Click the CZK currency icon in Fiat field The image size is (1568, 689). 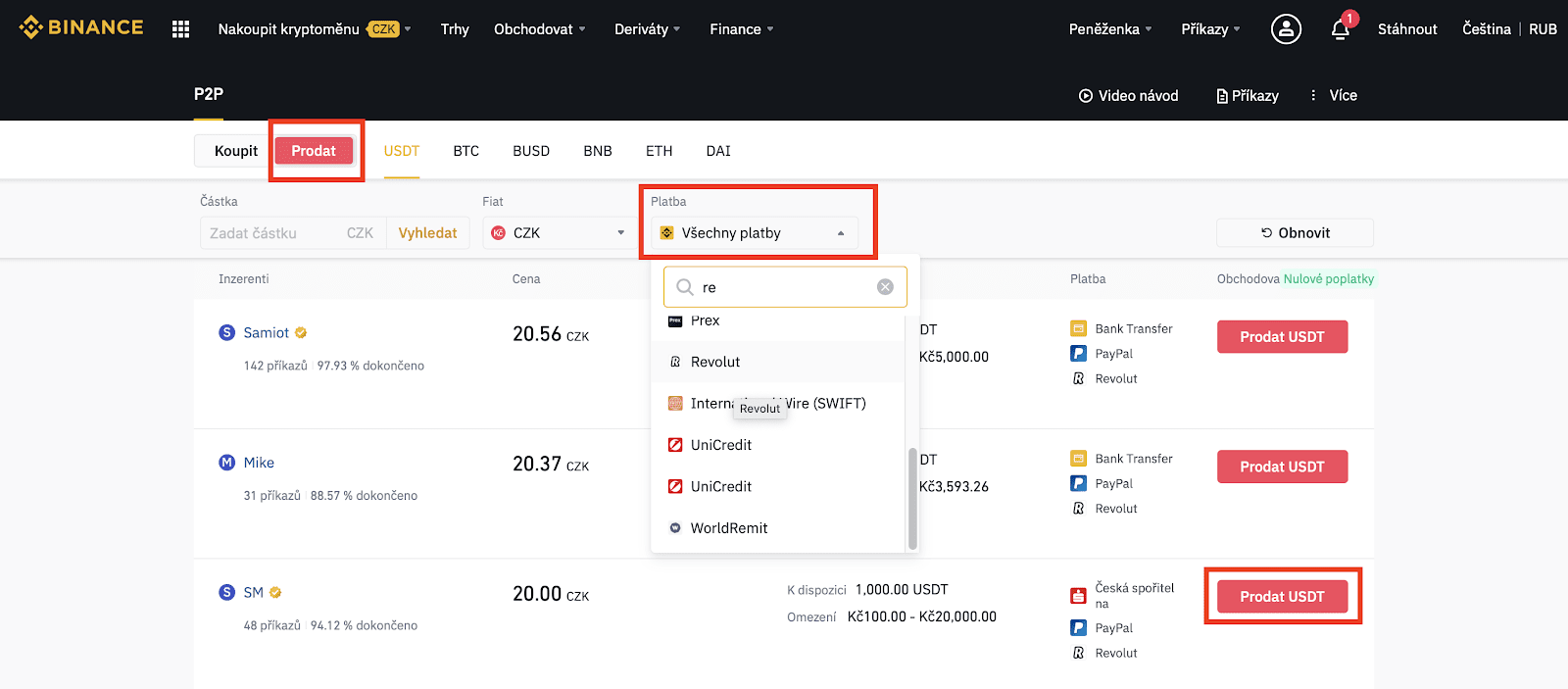[498, 233]
